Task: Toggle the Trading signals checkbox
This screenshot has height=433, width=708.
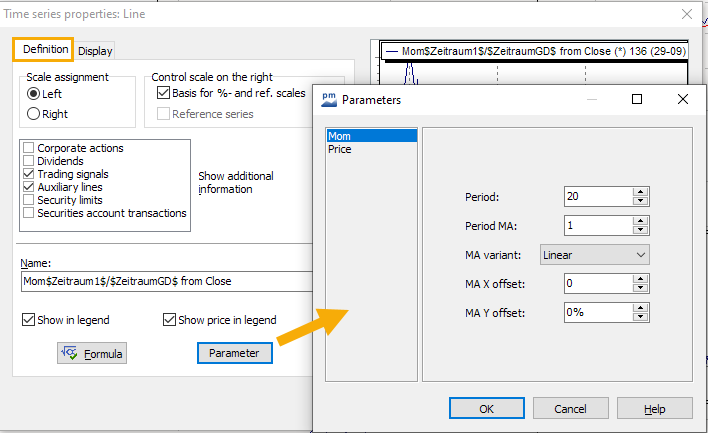Action: pos(28,174)
